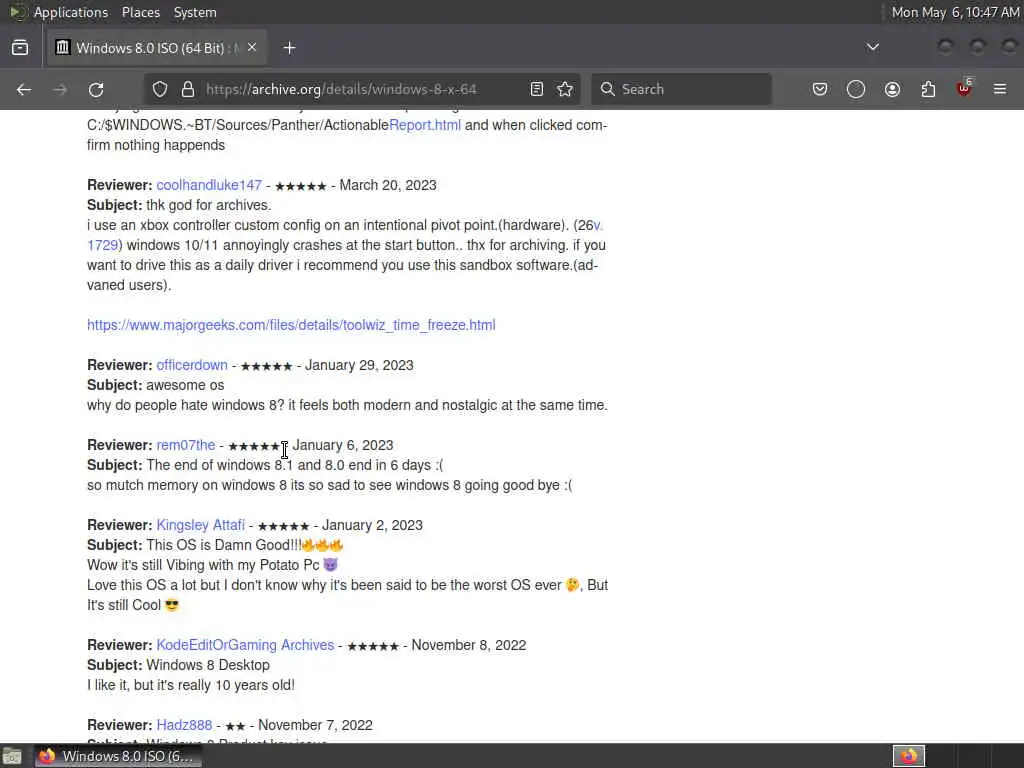Click the date text November 8, 2022

469,645
